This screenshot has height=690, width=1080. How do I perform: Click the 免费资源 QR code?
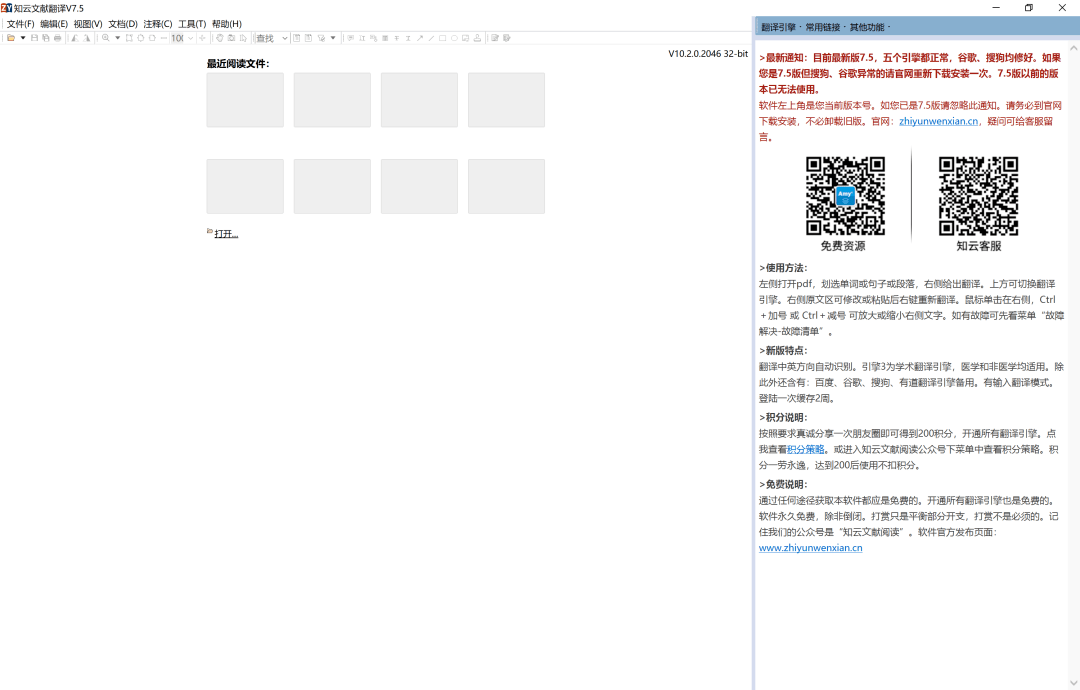tap(845, 196)
